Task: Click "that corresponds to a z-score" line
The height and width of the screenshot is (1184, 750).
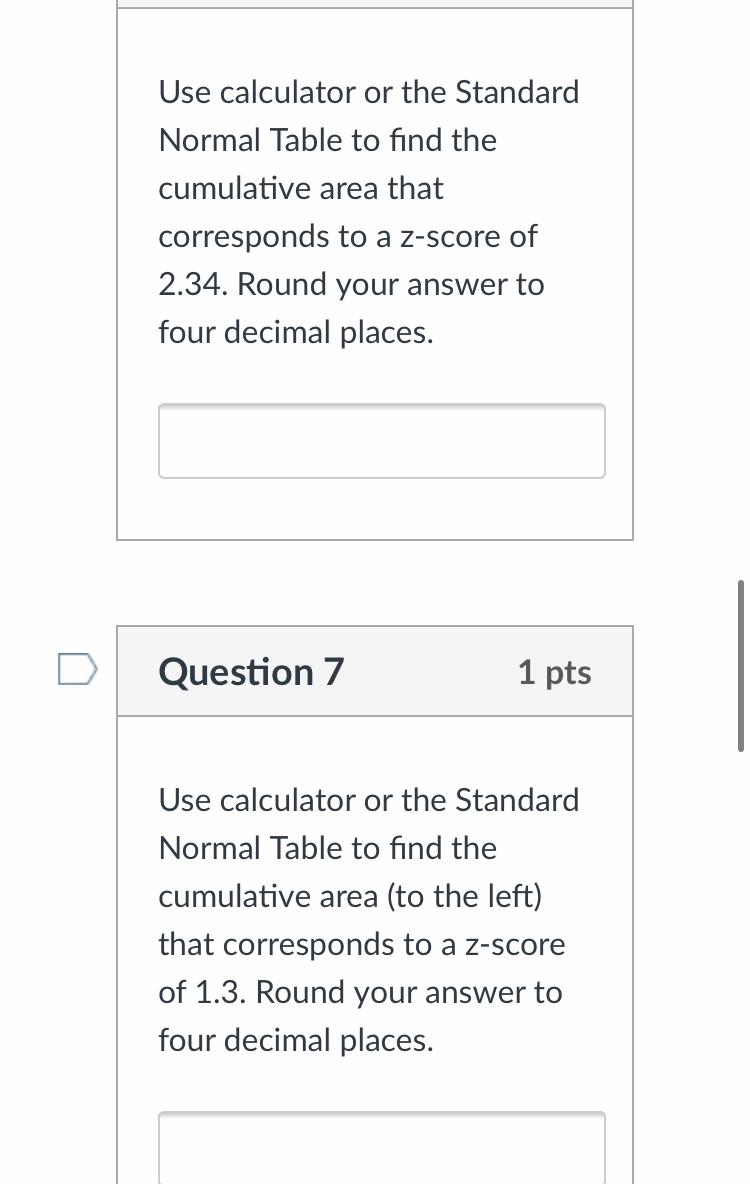Action: pyautogui.click(x=361, y=945)
